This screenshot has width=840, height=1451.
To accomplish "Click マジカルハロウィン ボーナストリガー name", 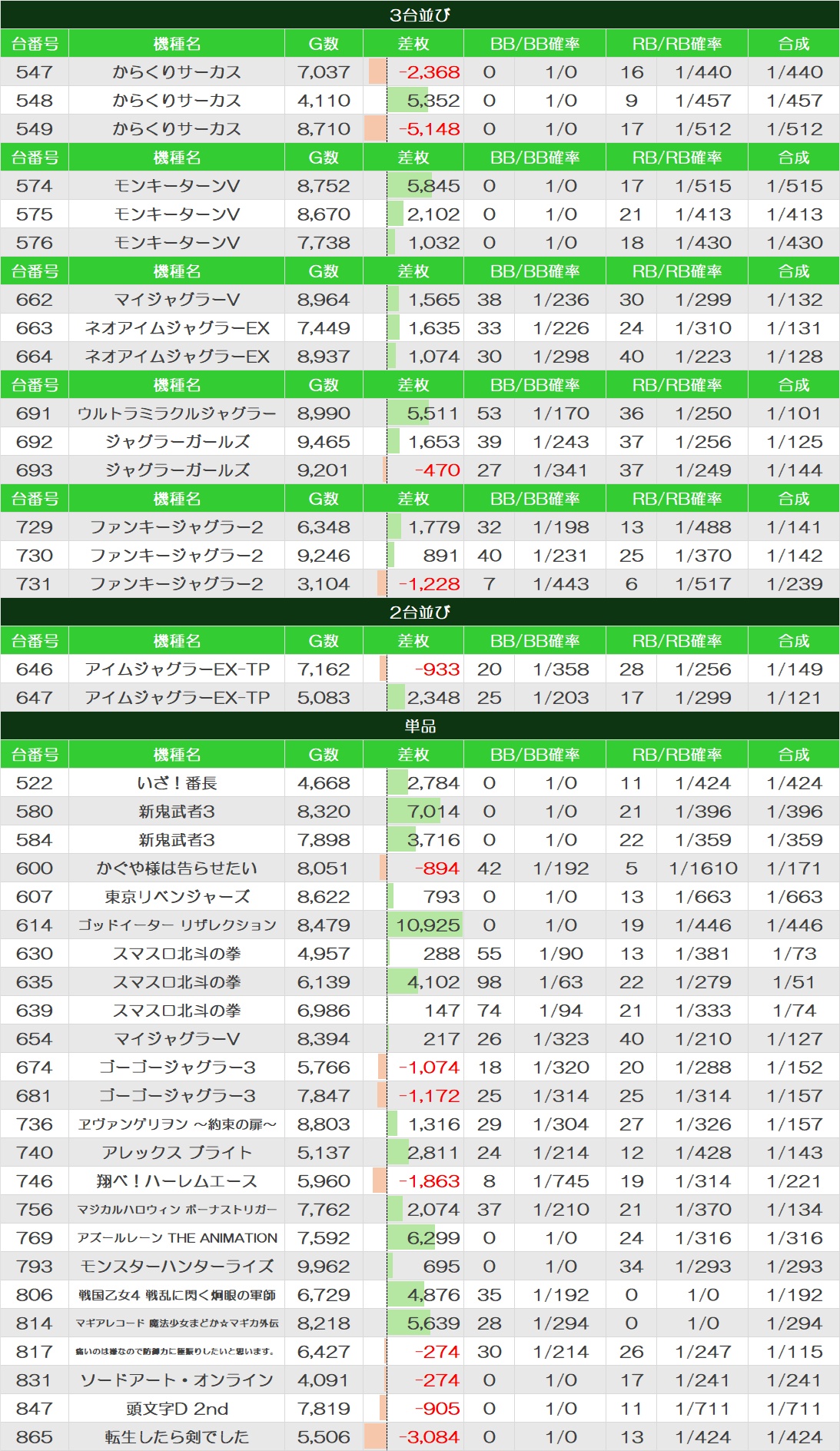I will [x=177, y=1210].
